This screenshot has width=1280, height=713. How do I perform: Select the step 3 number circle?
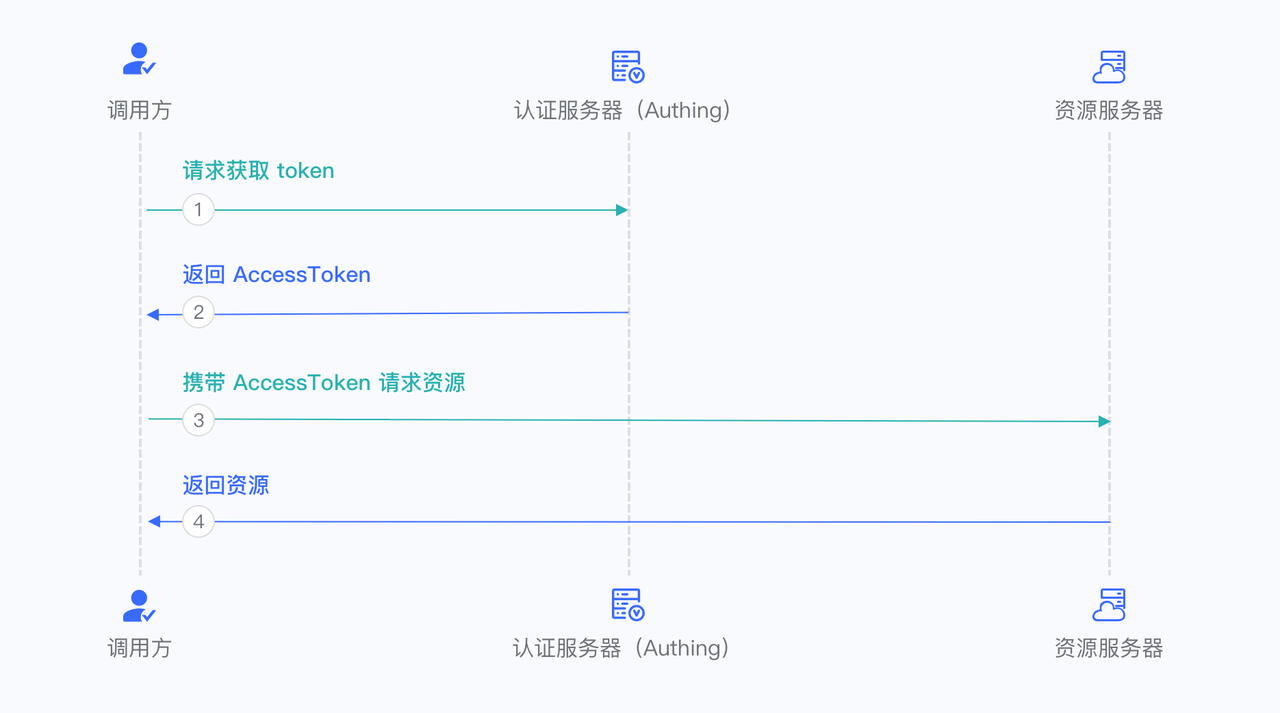(198, 420)
